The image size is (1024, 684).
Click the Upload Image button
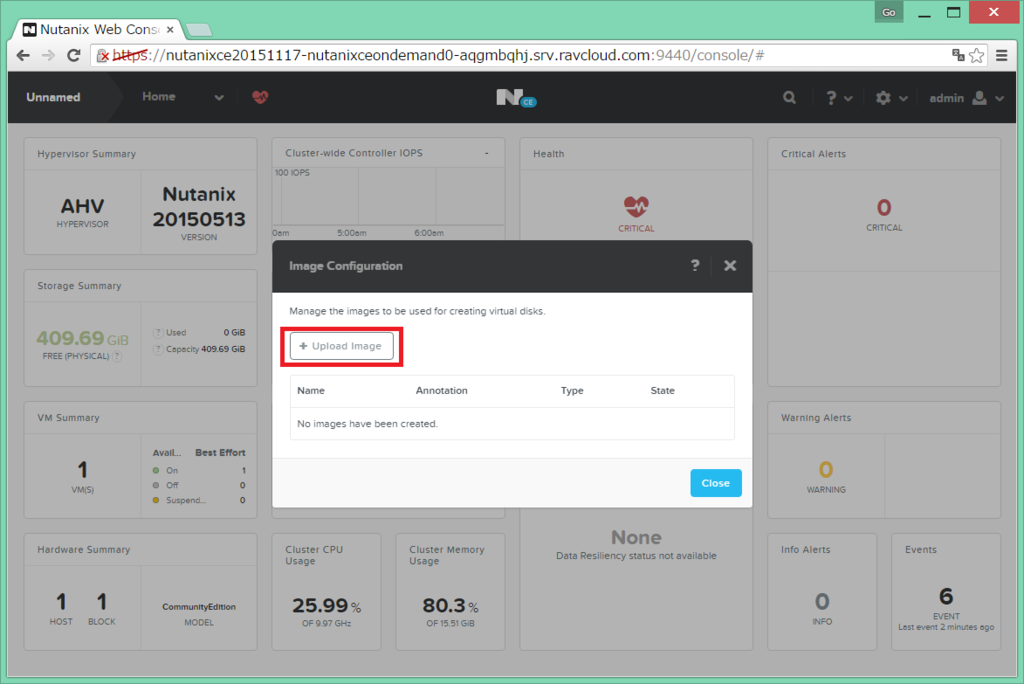click(342, 346)
